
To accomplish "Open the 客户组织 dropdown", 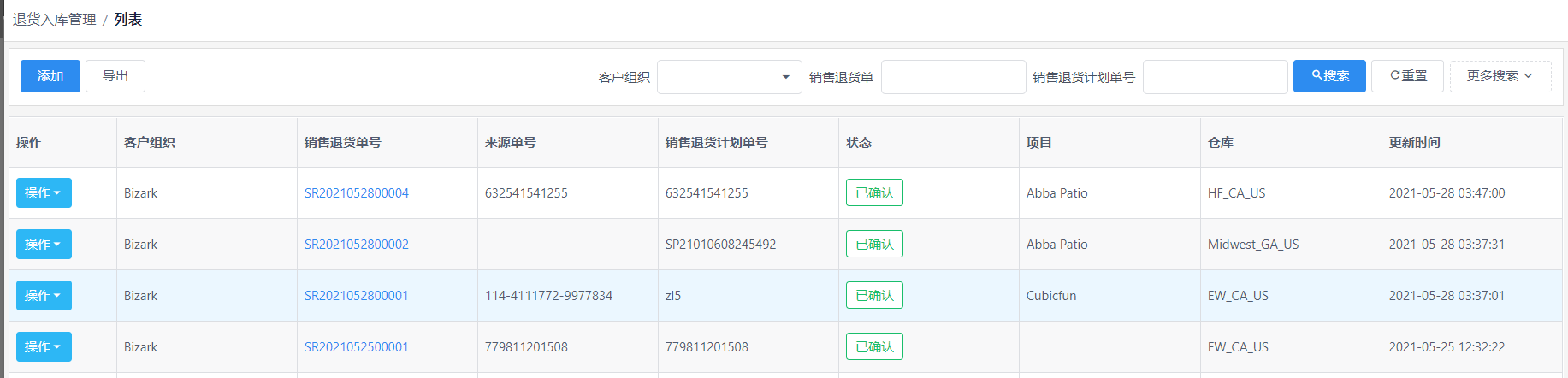I will (x=730, y=77).
